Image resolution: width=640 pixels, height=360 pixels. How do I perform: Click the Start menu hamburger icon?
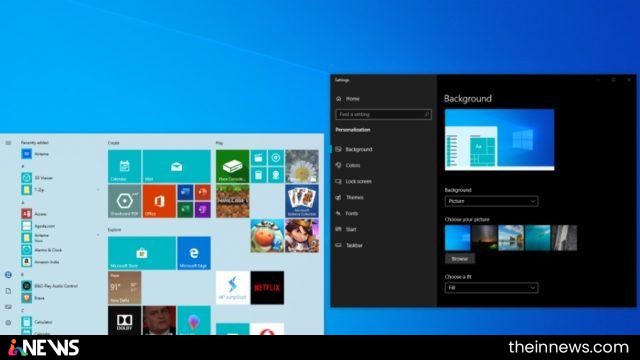pos(8,143)
